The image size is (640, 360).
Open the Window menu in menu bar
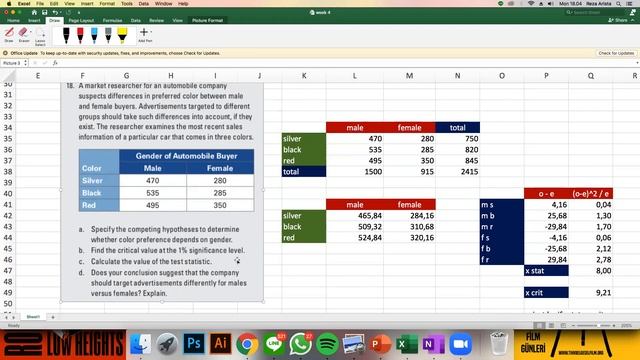pos(163,3)
